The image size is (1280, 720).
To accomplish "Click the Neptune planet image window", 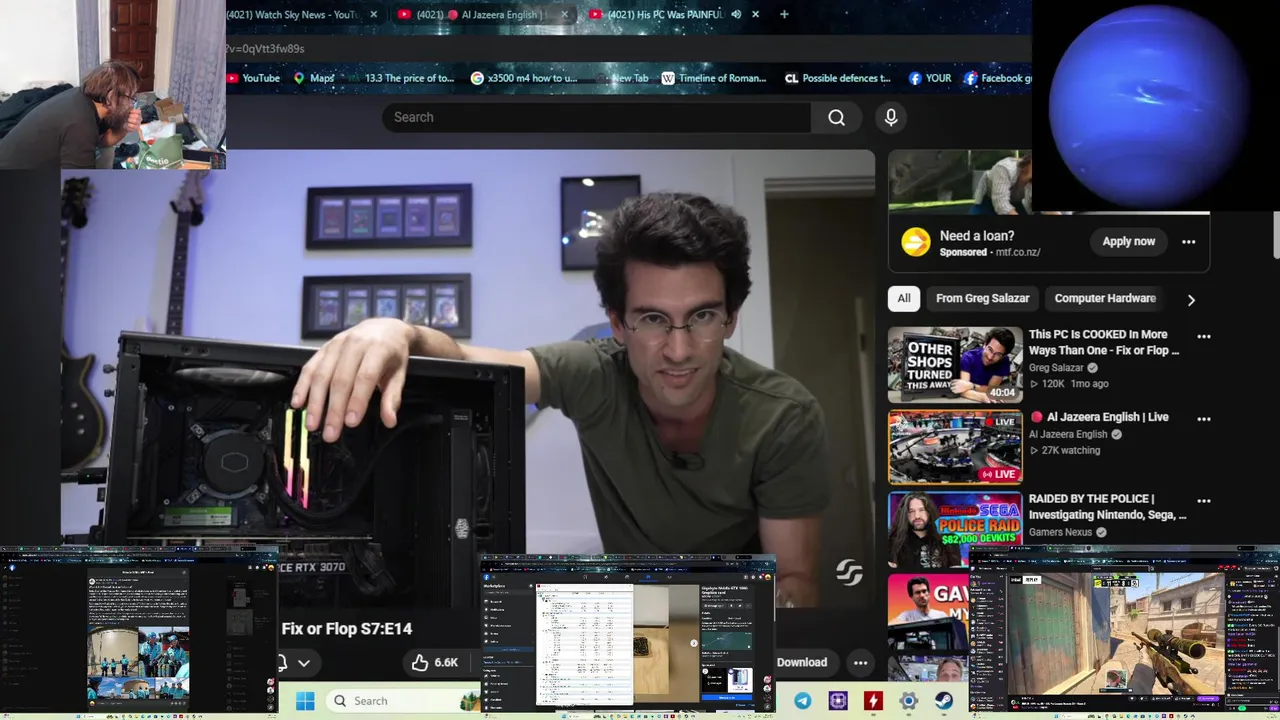I will 1155,106.
